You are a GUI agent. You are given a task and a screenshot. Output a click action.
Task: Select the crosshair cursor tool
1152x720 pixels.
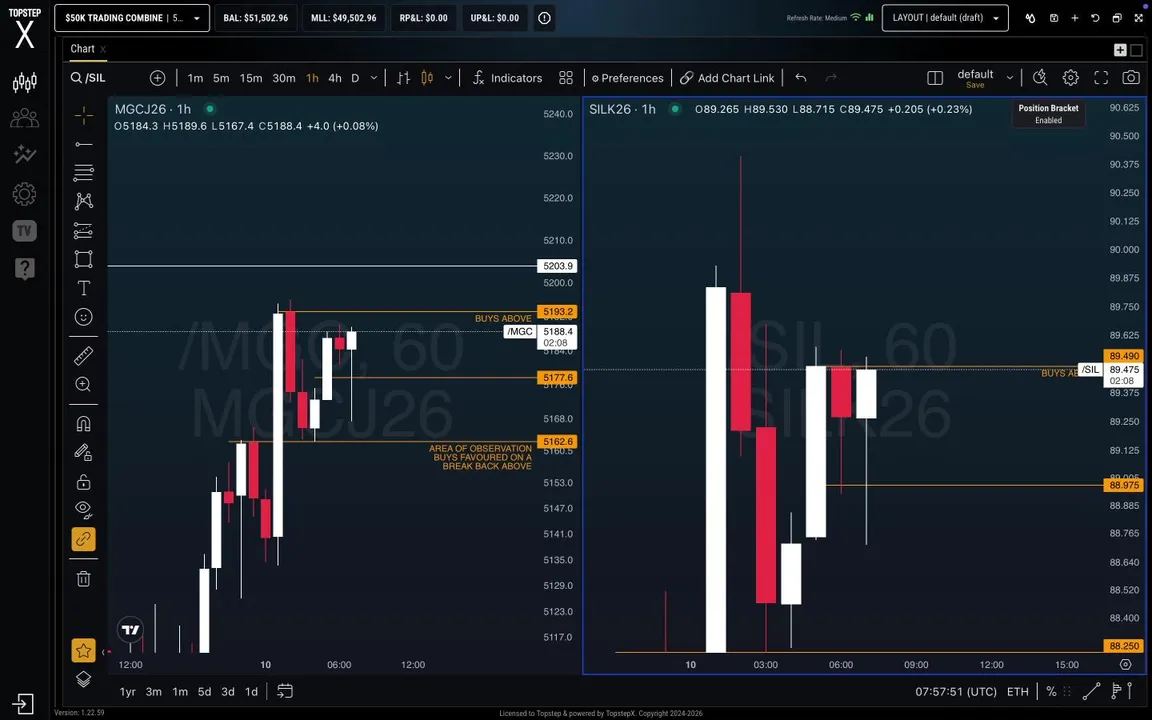click(x=84, y=115)
